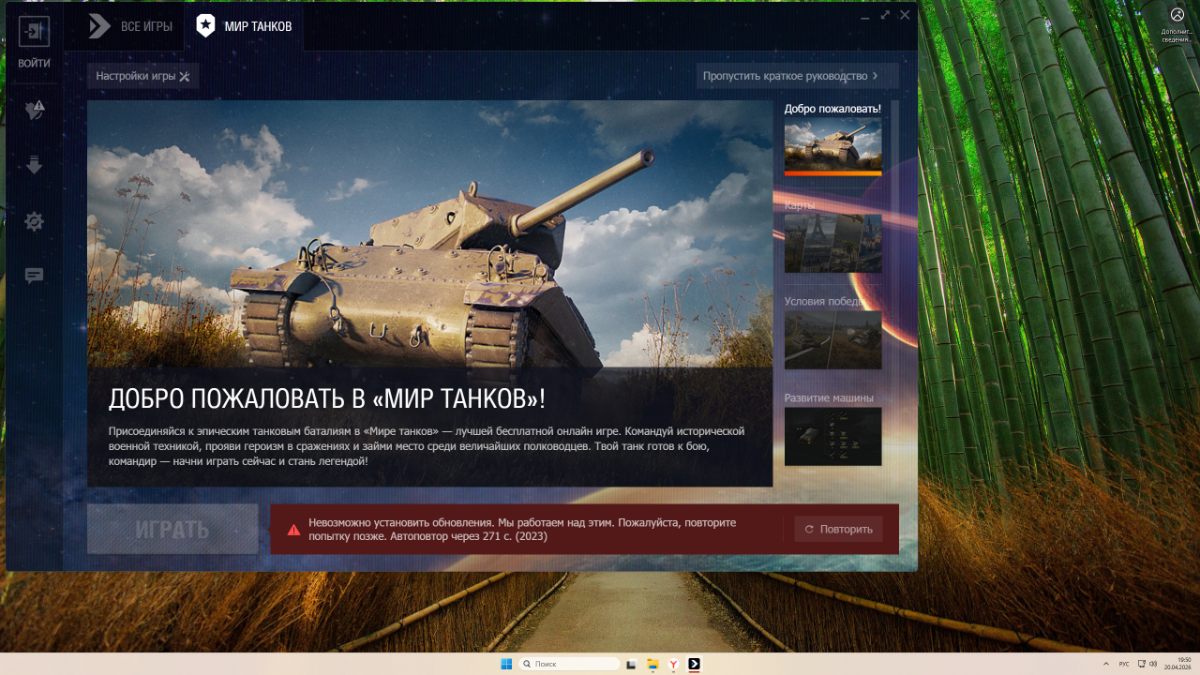Open Настройки игры game settings
Viewport: 1200px width, 675px height.
coord(143,76)
